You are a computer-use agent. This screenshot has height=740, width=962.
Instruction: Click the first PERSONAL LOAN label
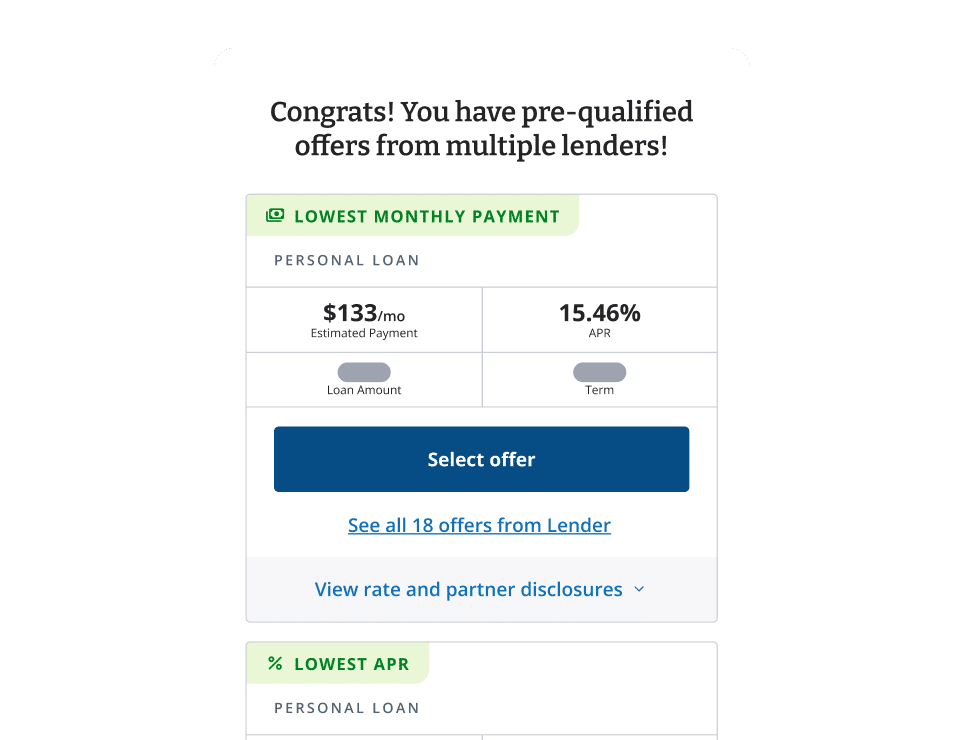[x=347, y=260]
